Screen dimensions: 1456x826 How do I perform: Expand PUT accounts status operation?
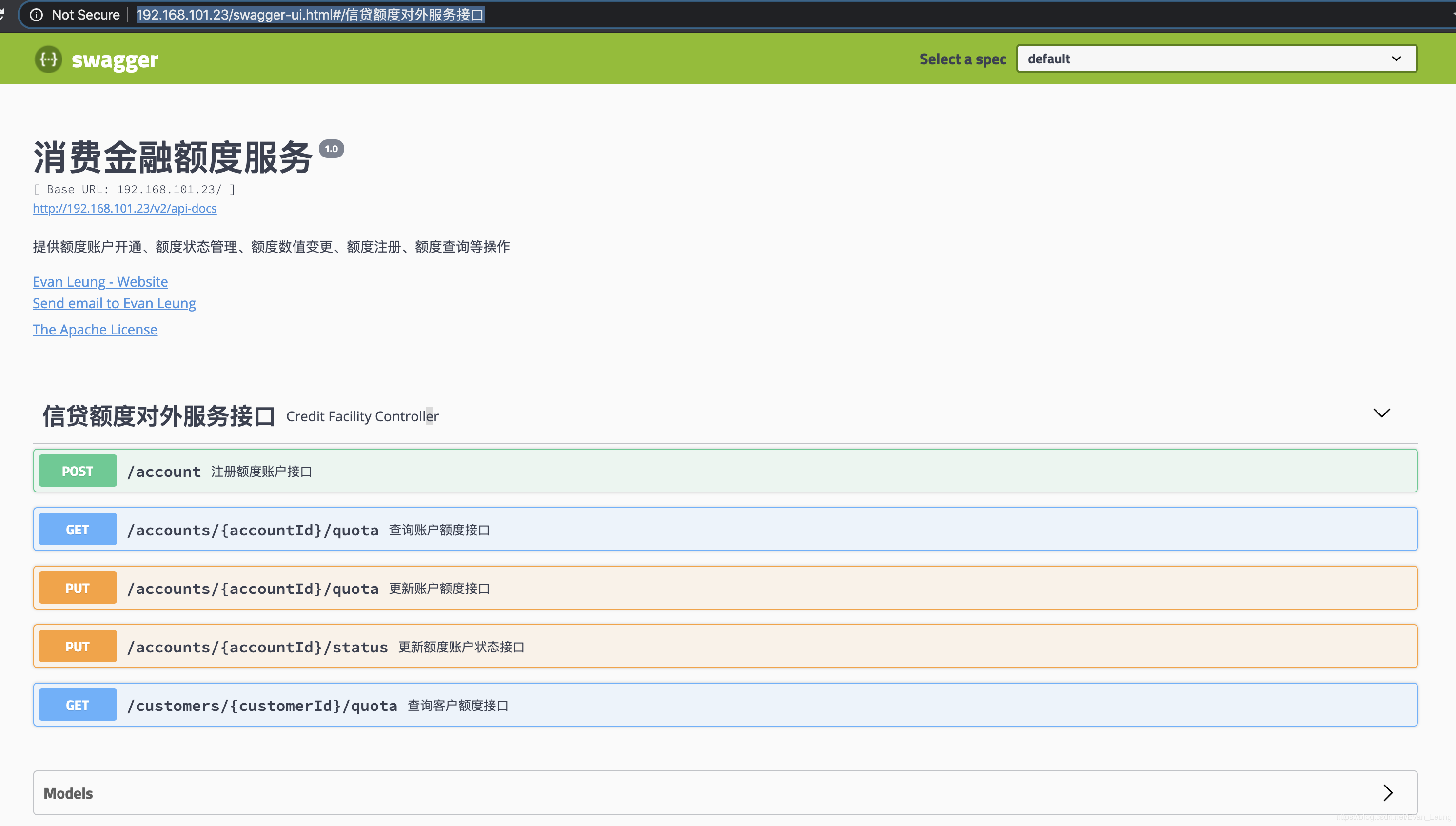tap(257, 647)
